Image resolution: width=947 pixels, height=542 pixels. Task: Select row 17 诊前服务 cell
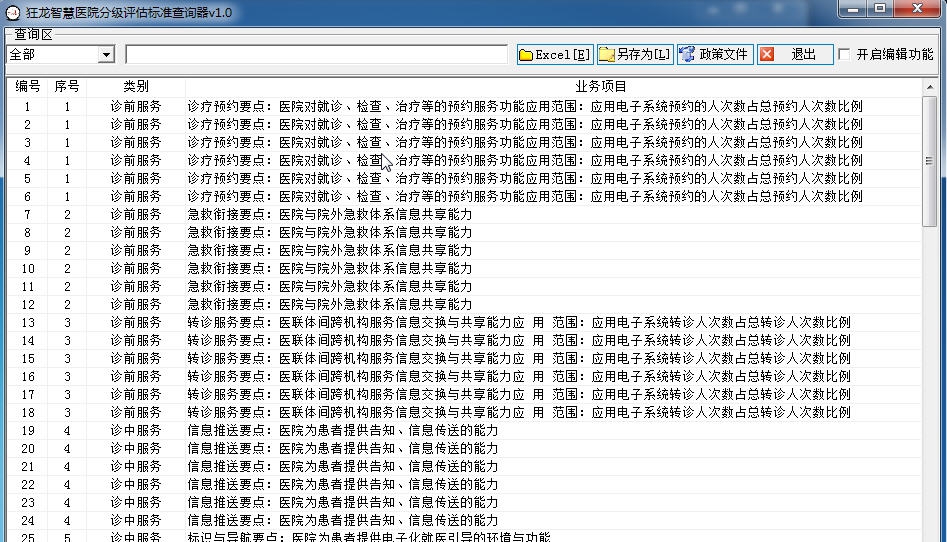pos(136,395)
